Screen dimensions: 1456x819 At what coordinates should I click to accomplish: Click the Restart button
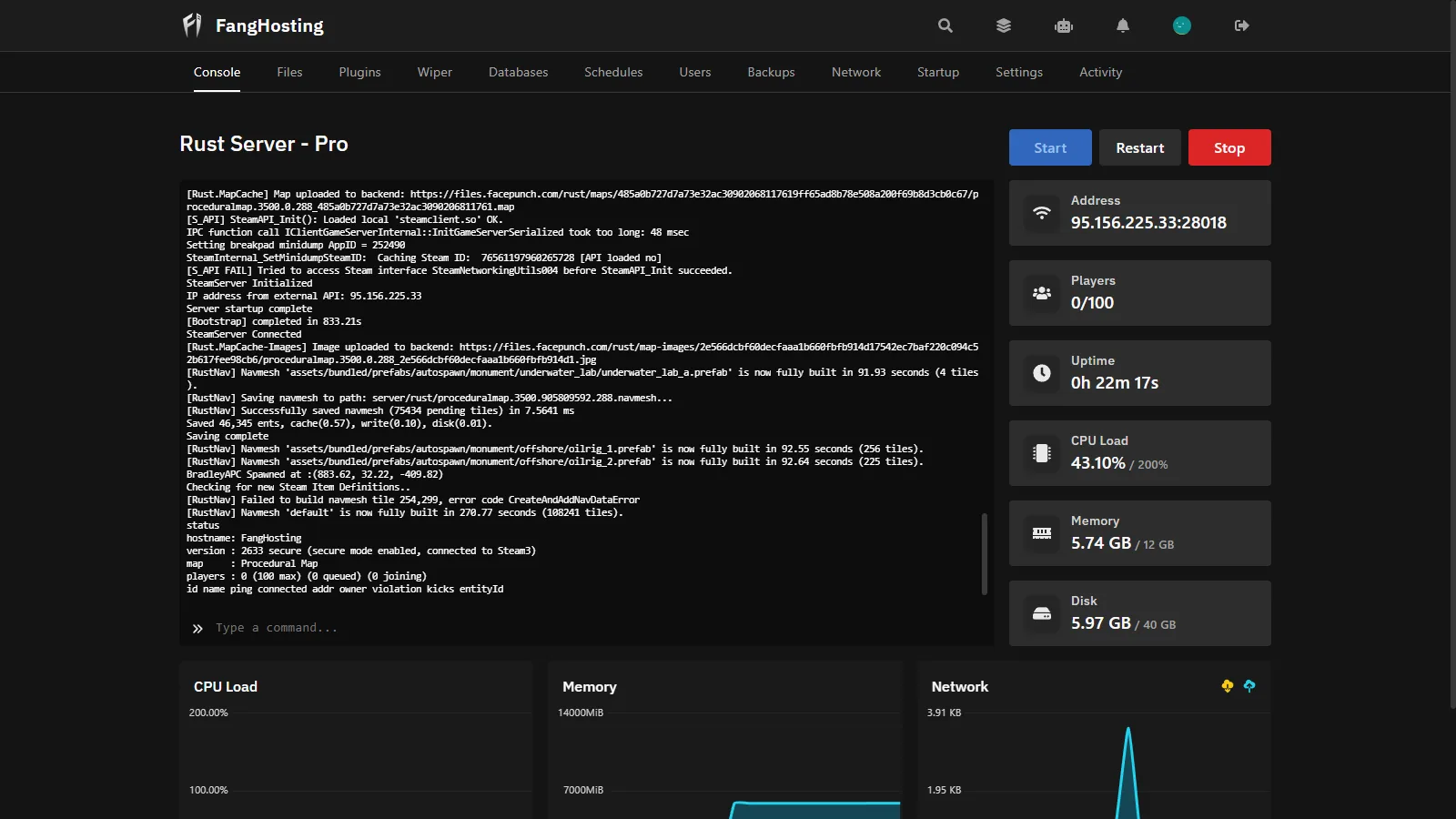click(x=1140, y=147)
